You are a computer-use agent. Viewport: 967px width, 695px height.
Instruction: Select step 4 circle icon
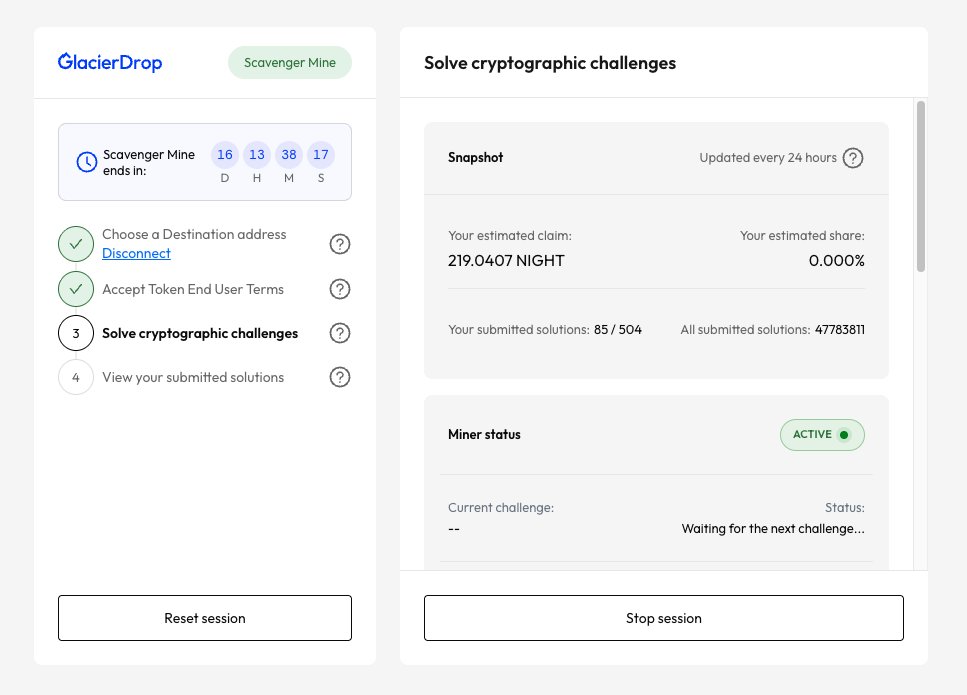[x=76, y=377]
